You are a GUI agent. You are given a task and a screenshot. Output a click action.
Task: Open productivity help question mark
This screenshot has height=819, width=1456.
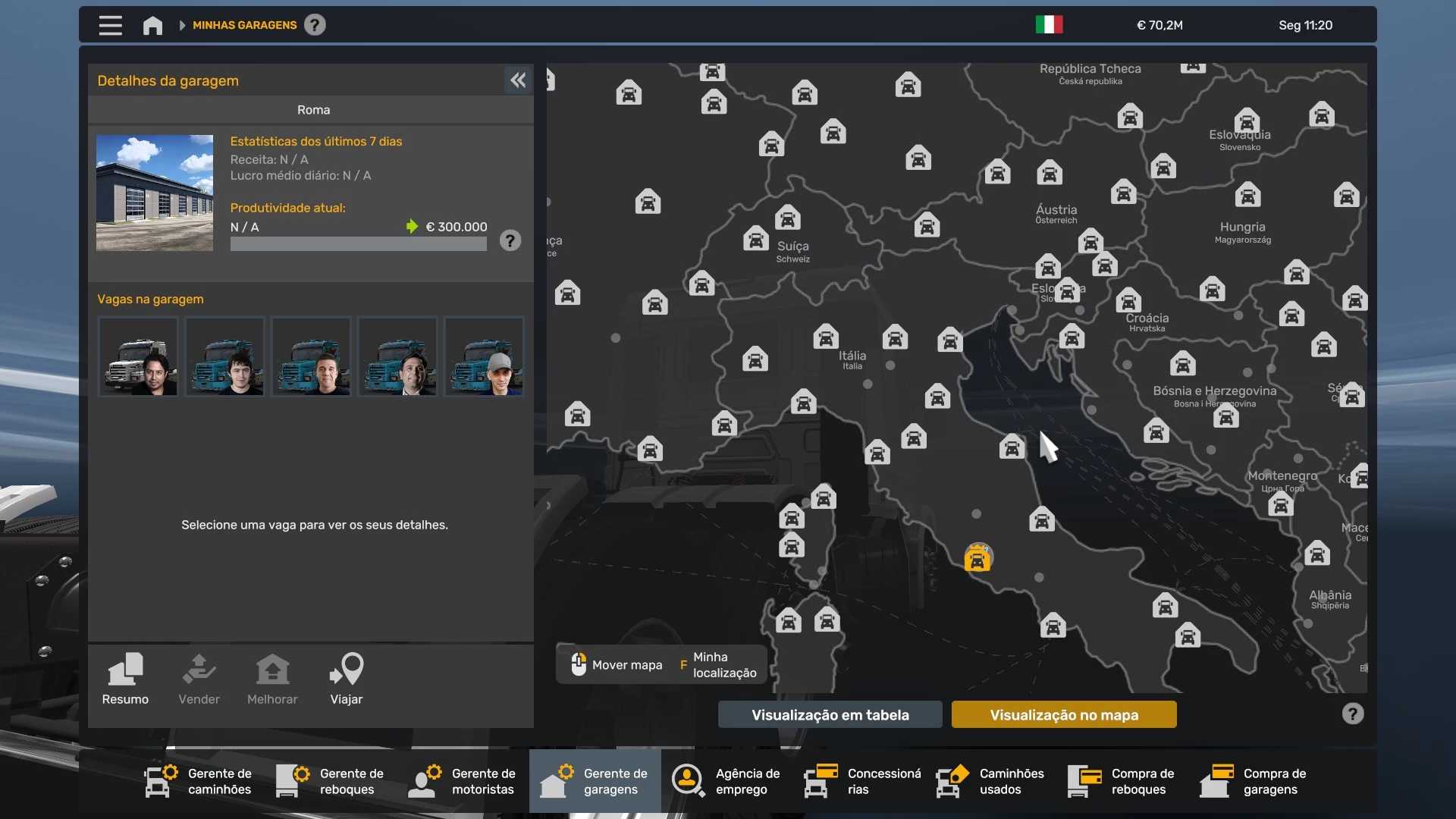(x=510, y=241)
